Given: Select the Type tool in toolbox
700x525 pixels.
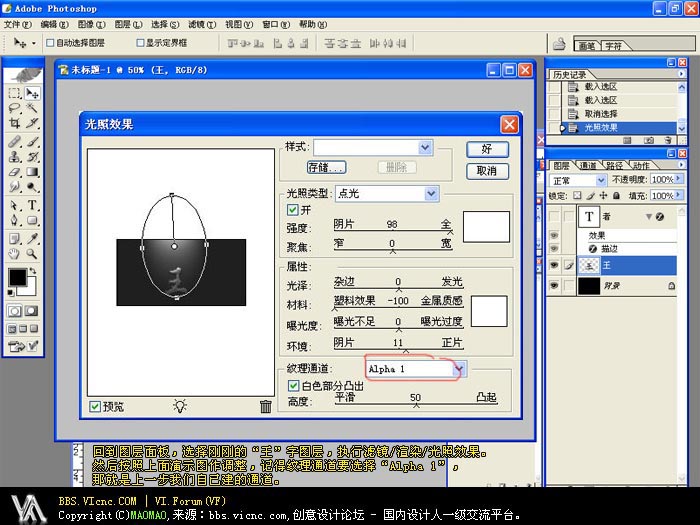Looking at the screenshot, I should (32, 205).
